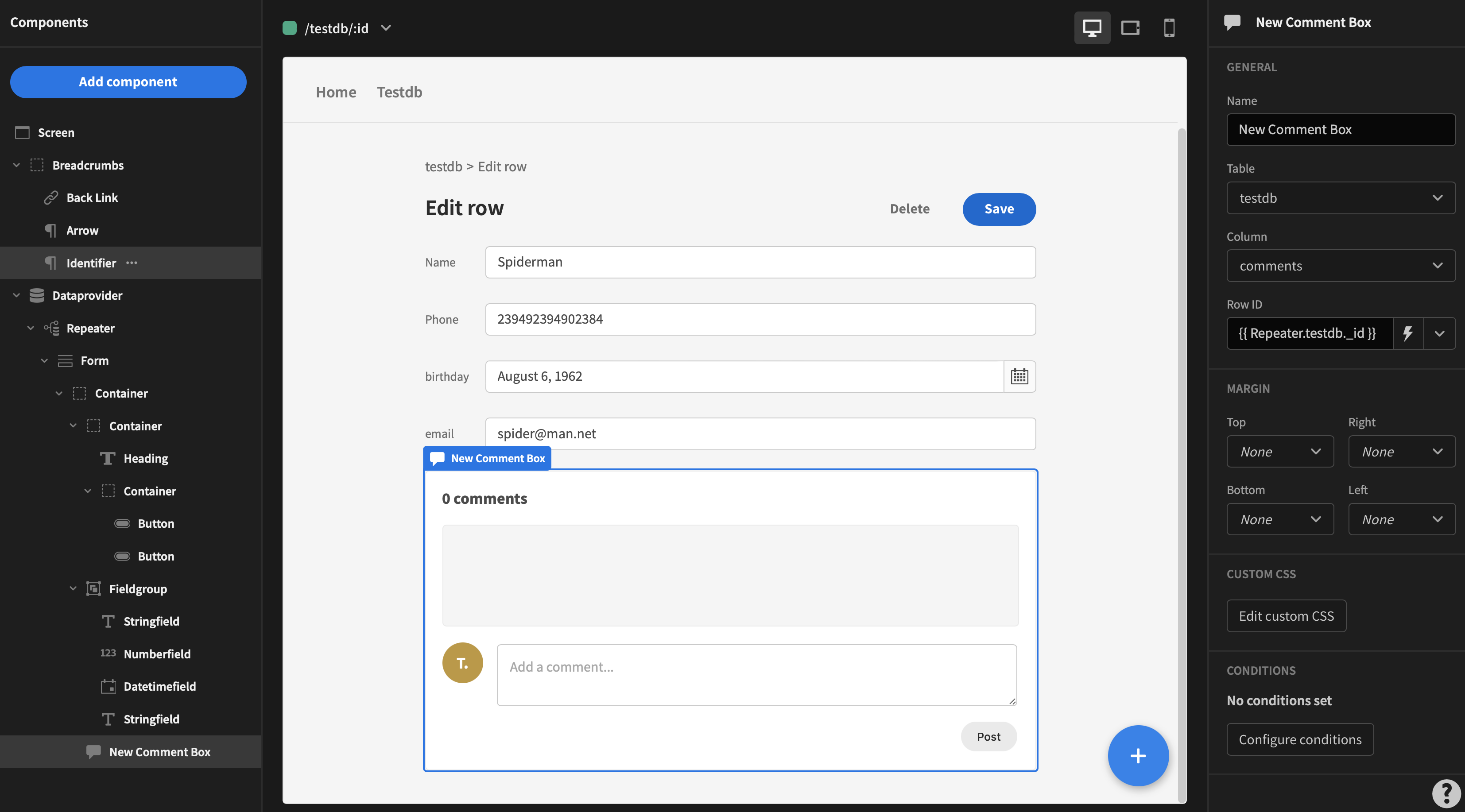Click the Add component button
Image resolution: width=1465 pixels, height=812 pixels.
(x=128, y=81)
